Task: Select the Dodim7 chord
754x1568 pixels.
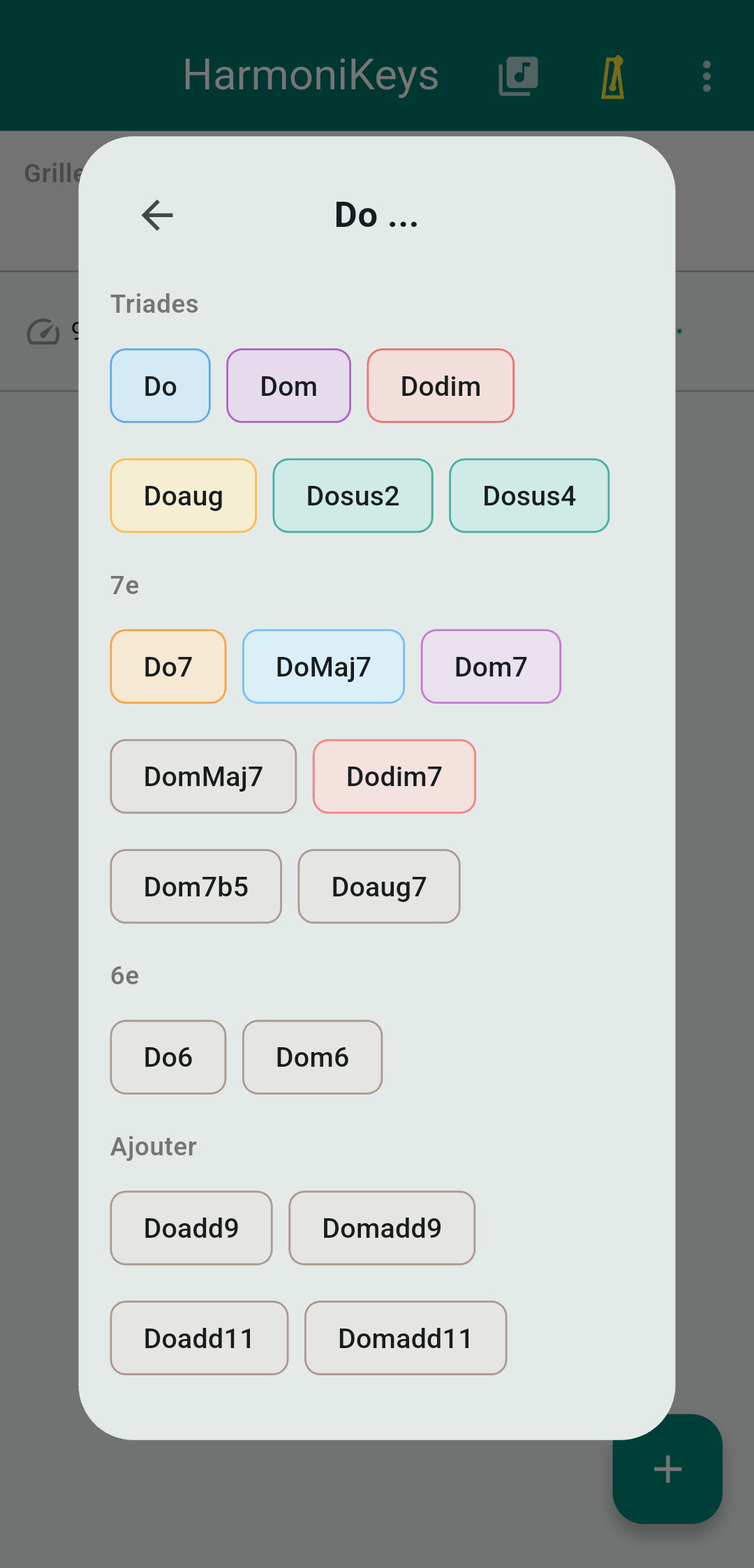Action: click(394, 776)
